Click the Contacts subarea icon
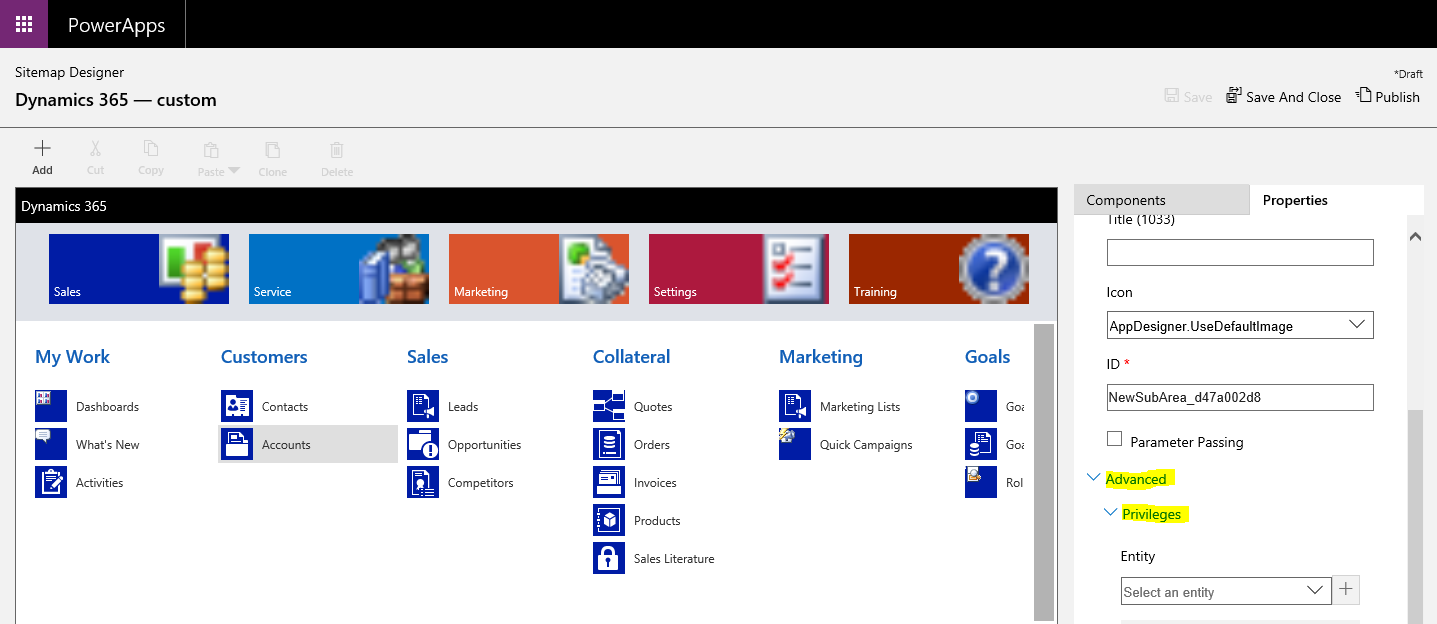The width and height of the screenshot is (1437, 624). pyautogui.click(x=237, y=406)
